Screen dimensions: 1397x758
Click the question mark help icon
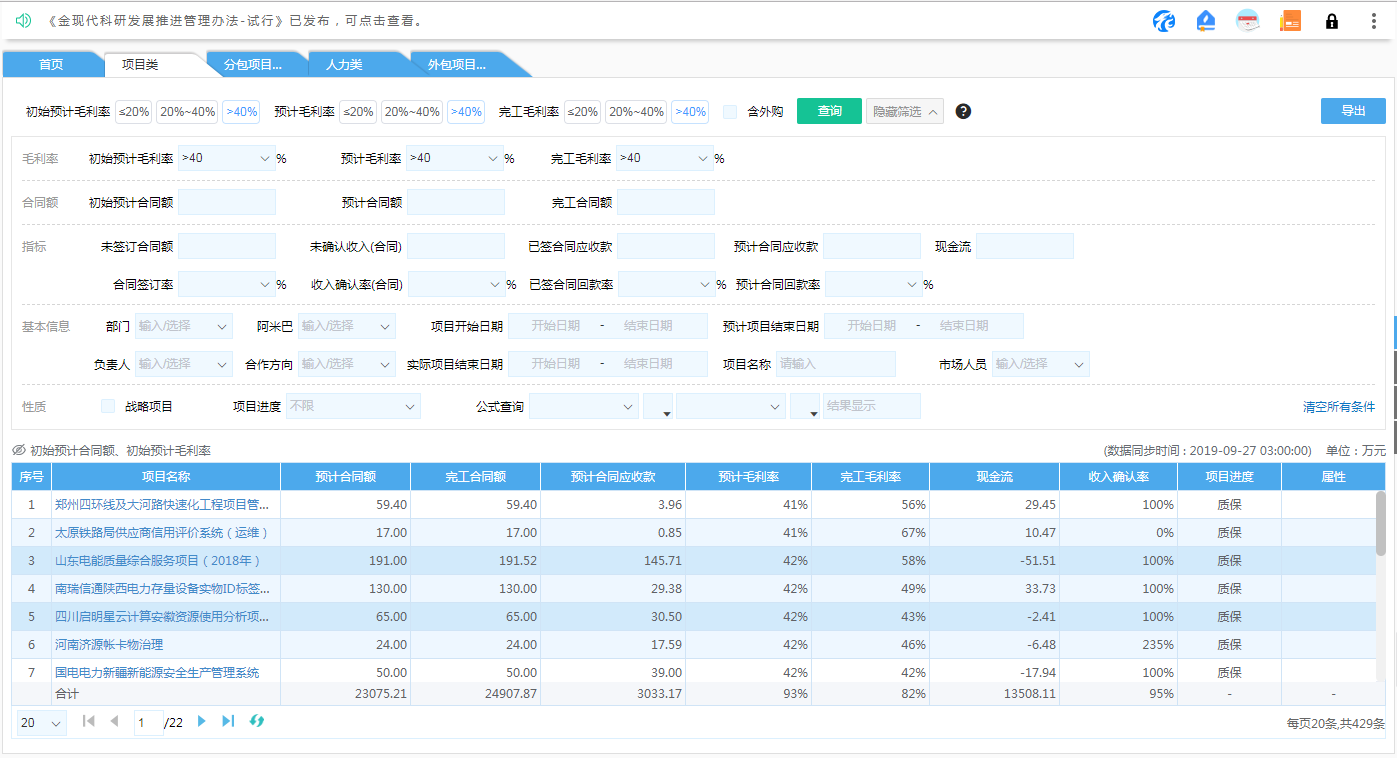click(x=963, y=111)
